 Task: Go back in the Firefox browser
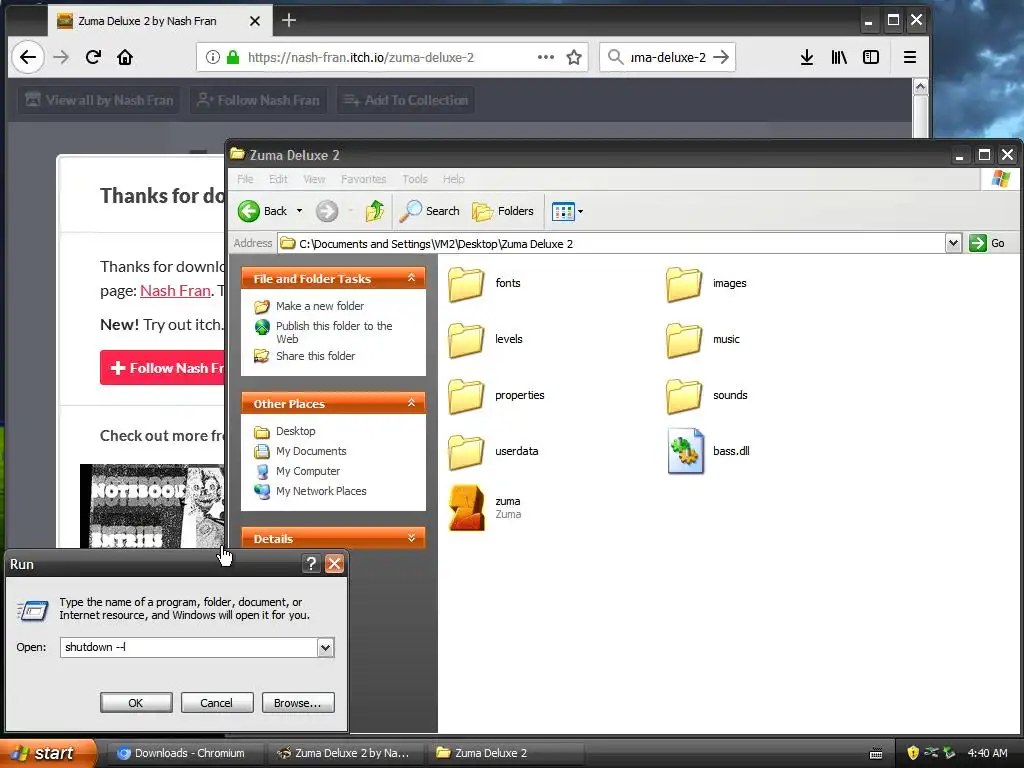coord(27,57)
